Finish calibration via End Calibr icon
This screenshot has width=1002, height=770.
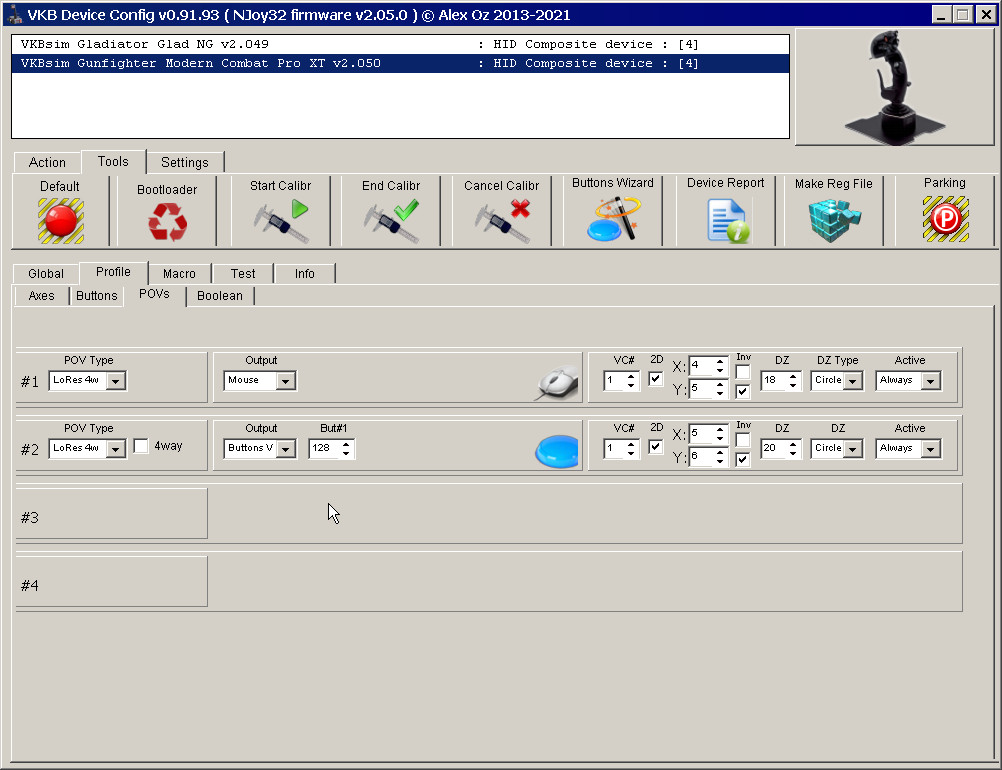[x=391, y=220]
